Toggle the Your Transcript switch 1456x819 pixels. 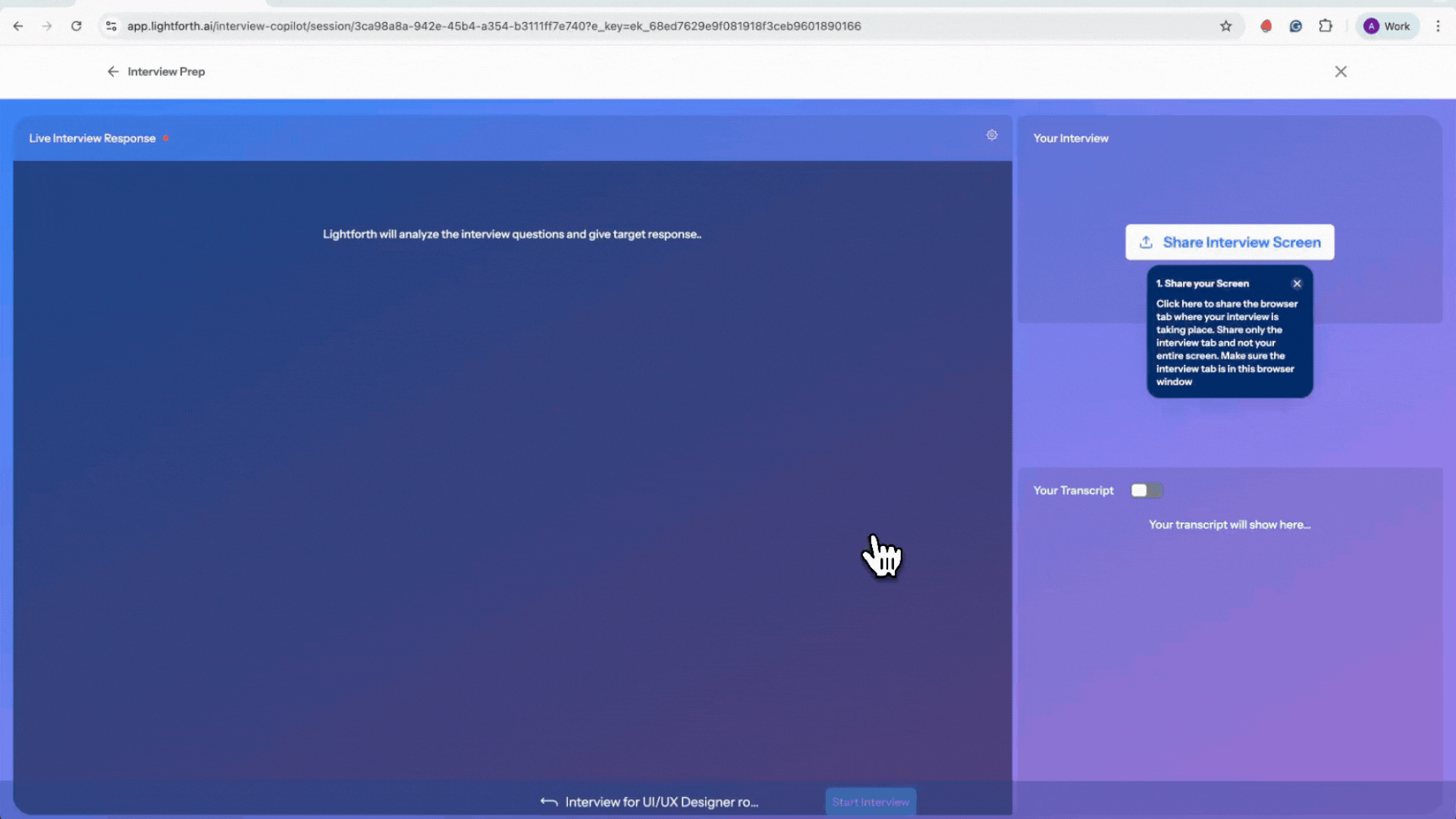click(x=1146, y=491)
